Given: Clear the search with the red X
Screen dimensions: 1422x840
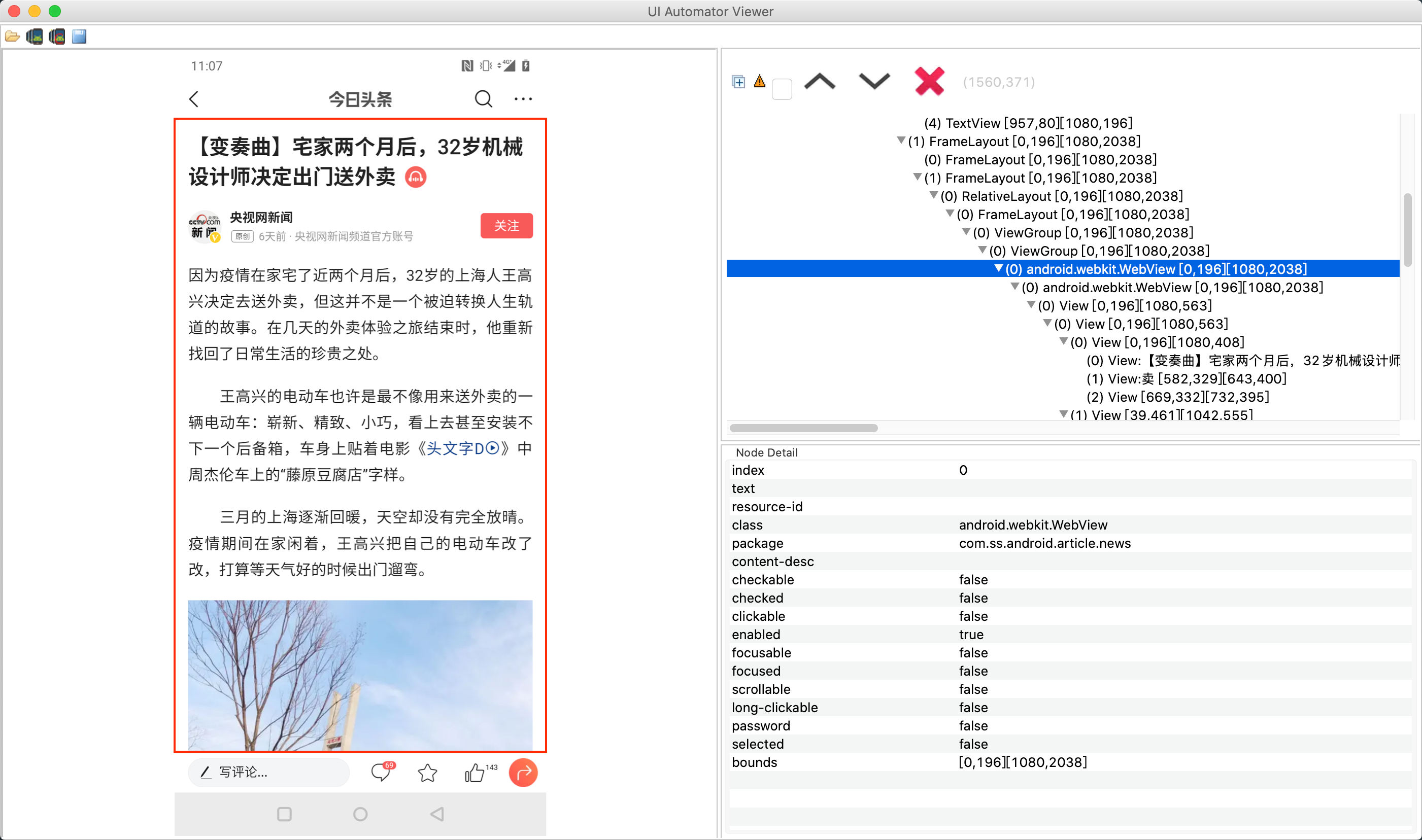Looking at the screenshot, I should 929,82.
